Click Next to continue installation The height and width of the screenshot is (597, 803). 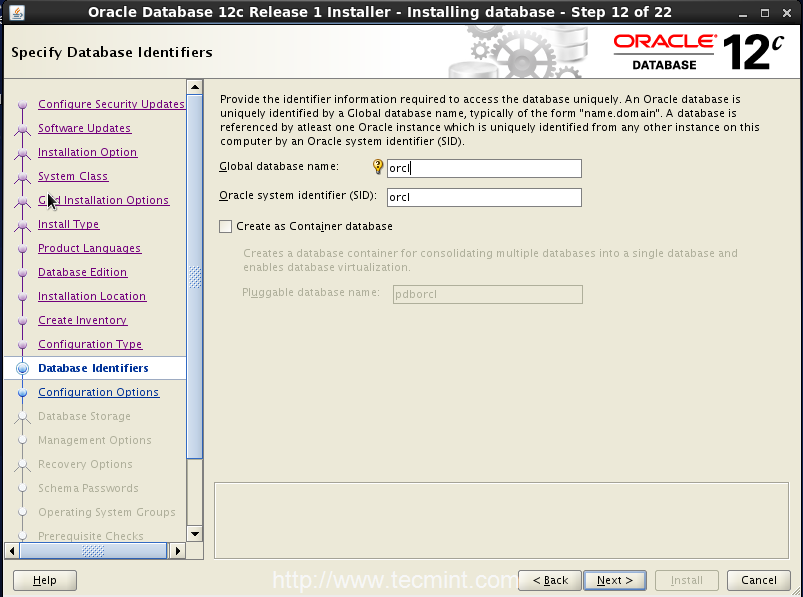pyautogui.click(x=615, y=580)
